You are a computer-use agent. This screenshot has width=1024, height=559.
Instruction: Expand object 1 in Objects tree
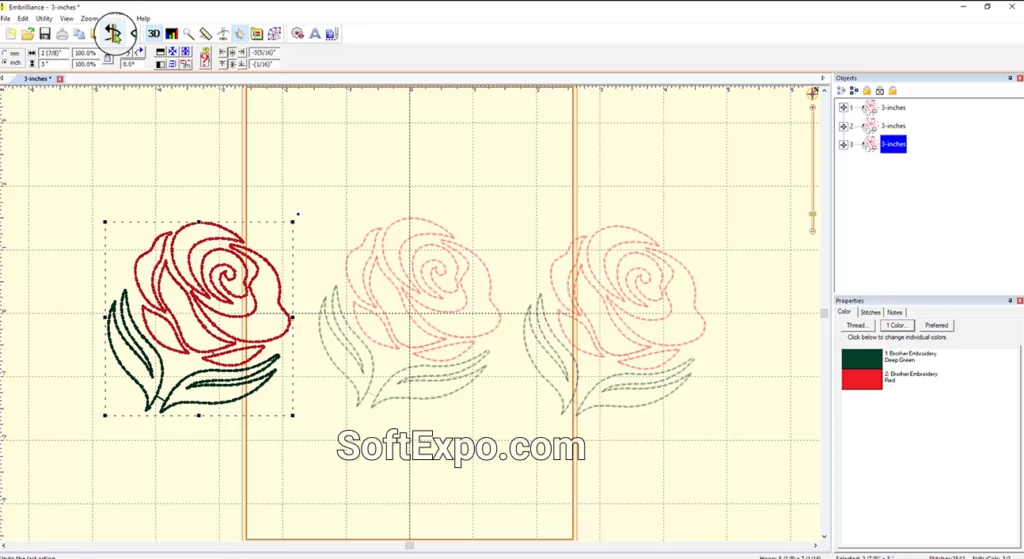click(x=843, y=108)
